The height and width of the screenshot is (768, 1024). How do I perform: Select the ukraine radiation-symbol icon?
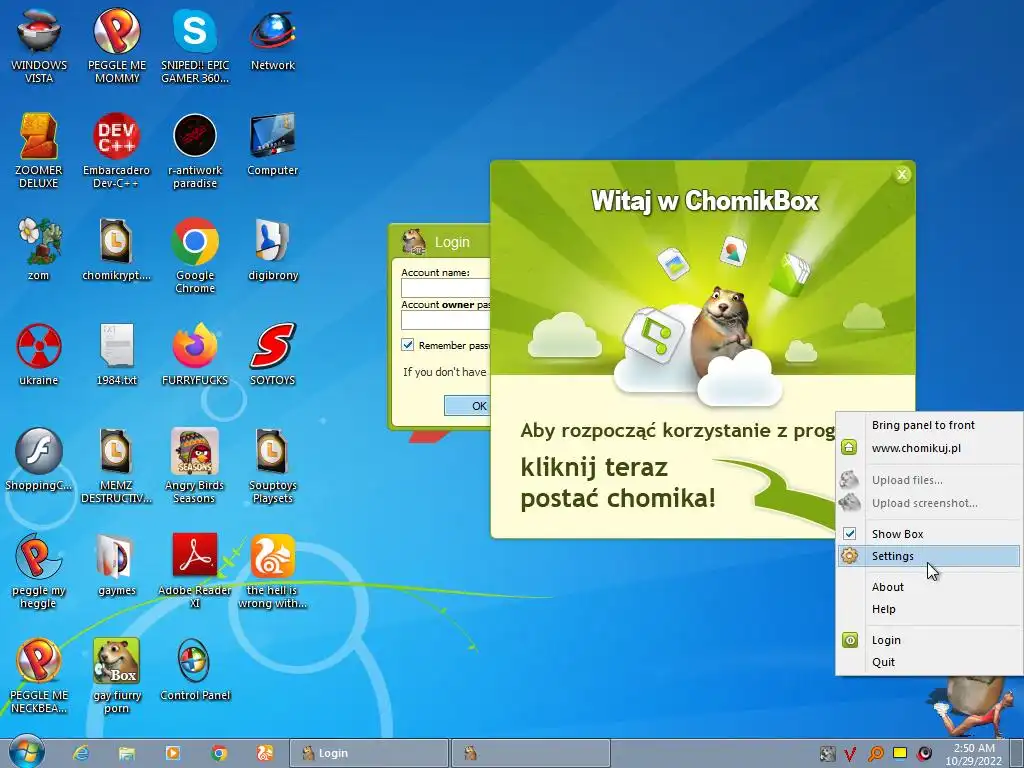39,353
